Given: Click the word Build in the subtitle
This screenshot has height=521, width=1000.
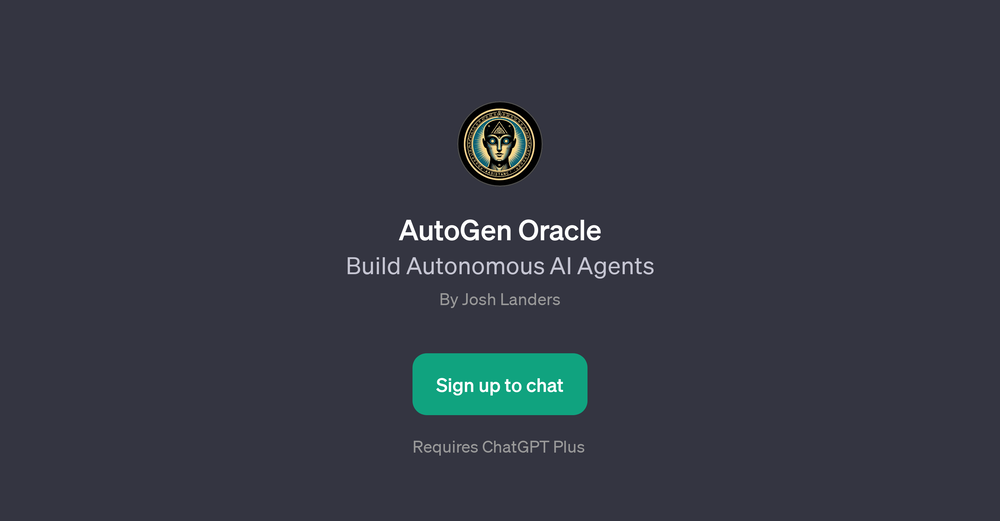Looking at the screenshot, I should coord(373,267).
